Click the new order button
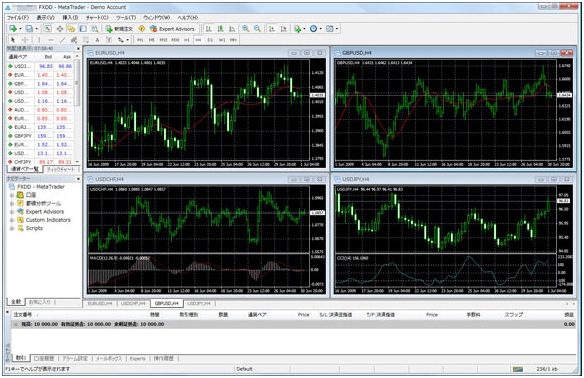 tap(119, 29)
